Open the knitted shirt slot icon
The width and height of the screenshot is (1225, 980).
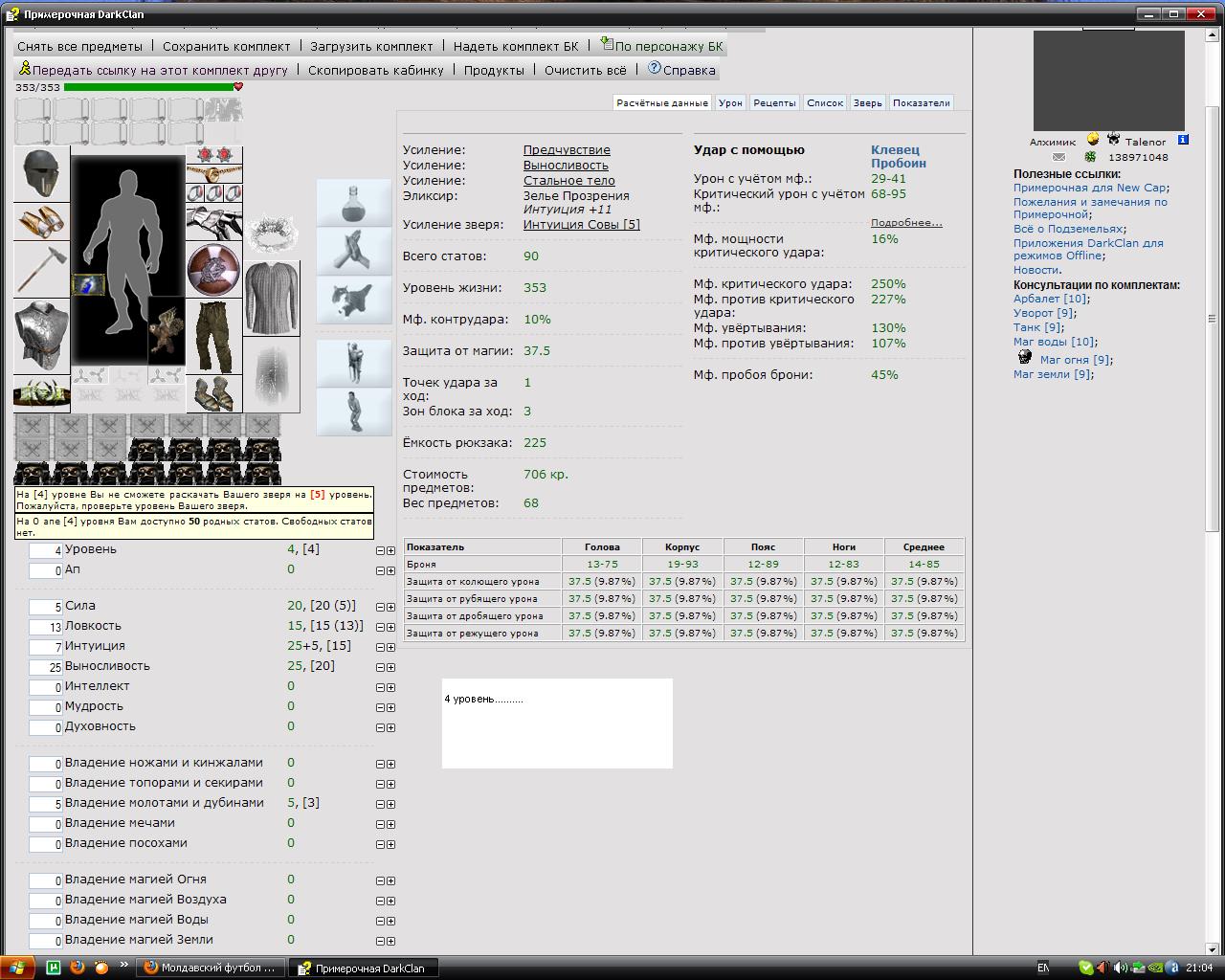coord(271,299)
